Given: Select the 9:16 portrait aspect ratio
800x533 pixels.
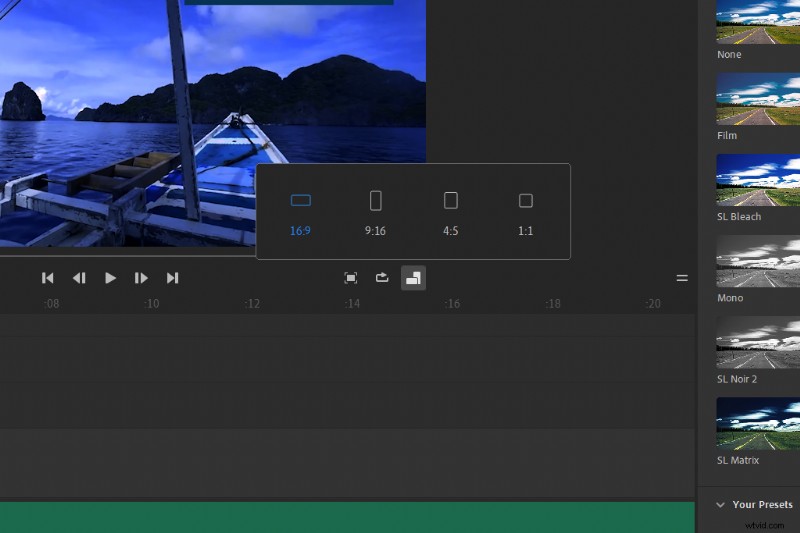Looking at the screenshot, I should 376,214.
